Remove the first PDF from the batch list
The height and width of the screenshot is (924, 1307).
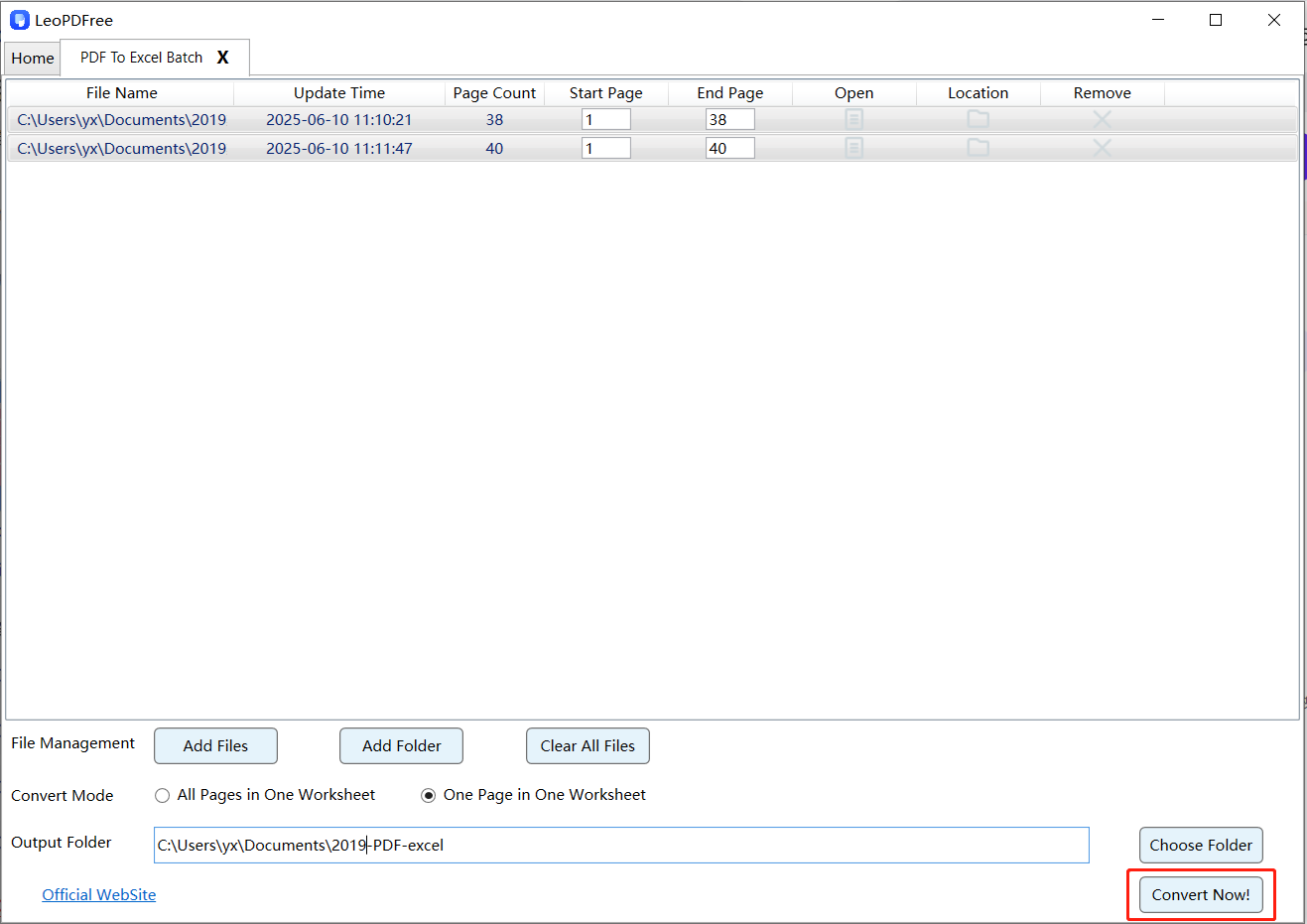(x=1102, y=118)
